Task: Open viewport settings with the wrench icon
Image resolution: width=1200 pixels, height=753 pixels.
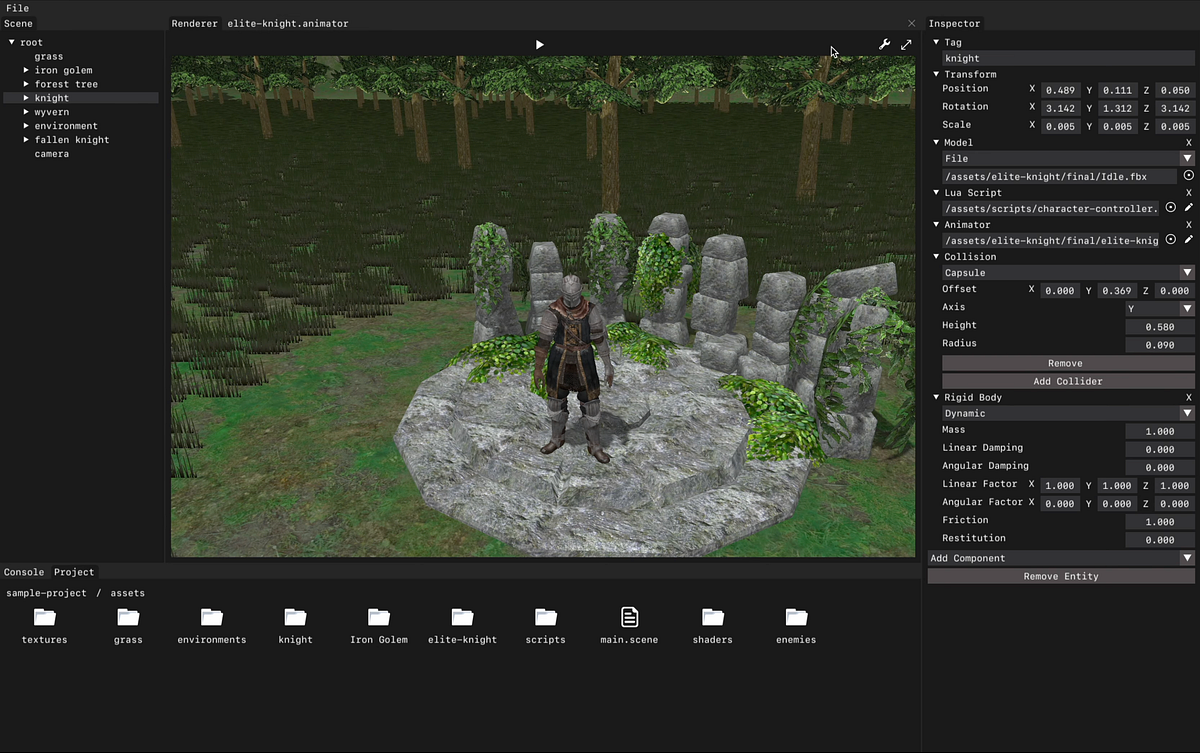Action: tap(884, 44)
